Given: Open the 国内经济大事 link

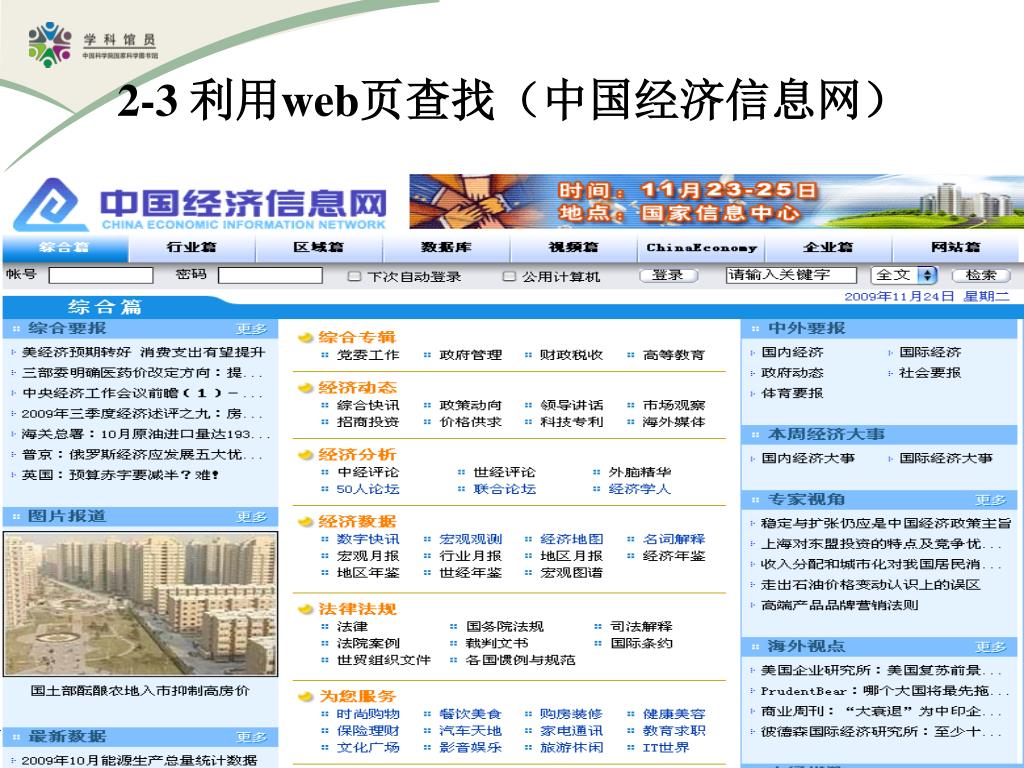Looking at the screenshot, I should pyautogui.click(x=808, y=458).
